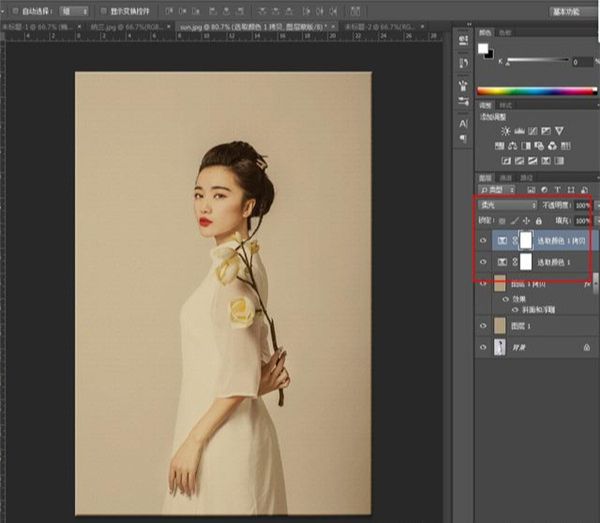Lock all layer attributes
Viewport: 600px width, 523px height.
pos(539,221)
